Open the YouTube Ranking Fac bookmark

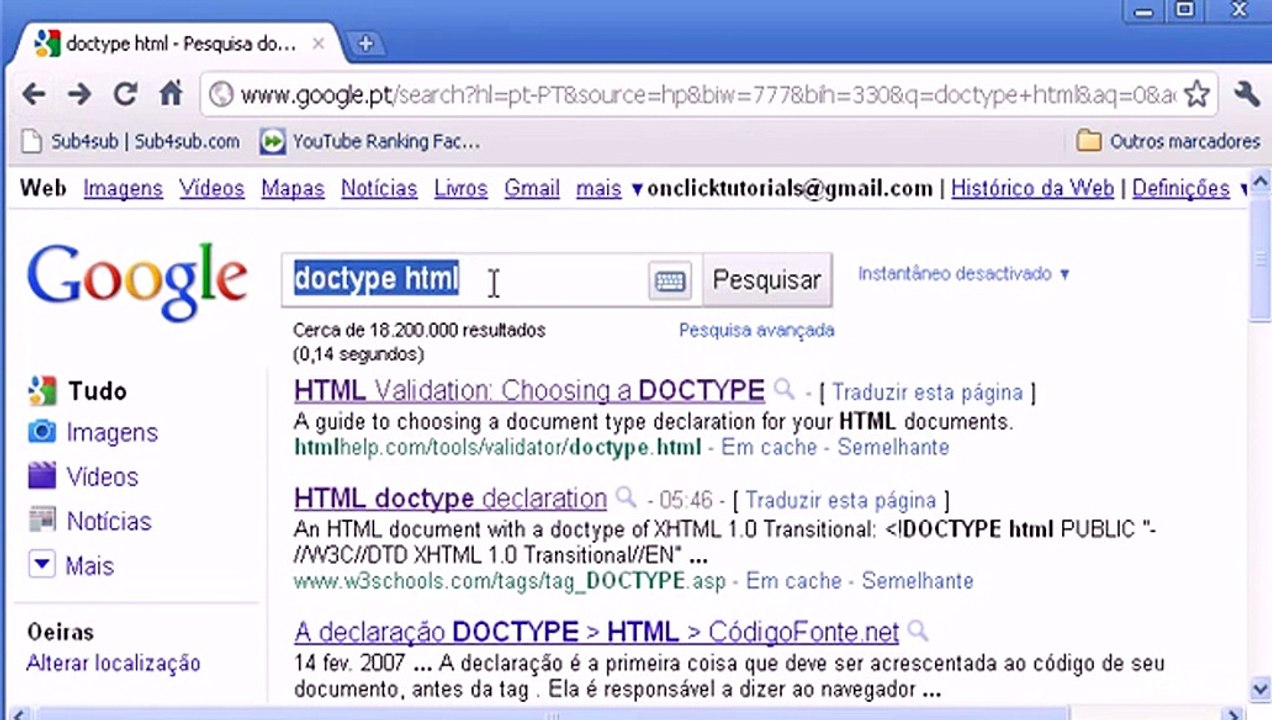[x=370, y=141]
